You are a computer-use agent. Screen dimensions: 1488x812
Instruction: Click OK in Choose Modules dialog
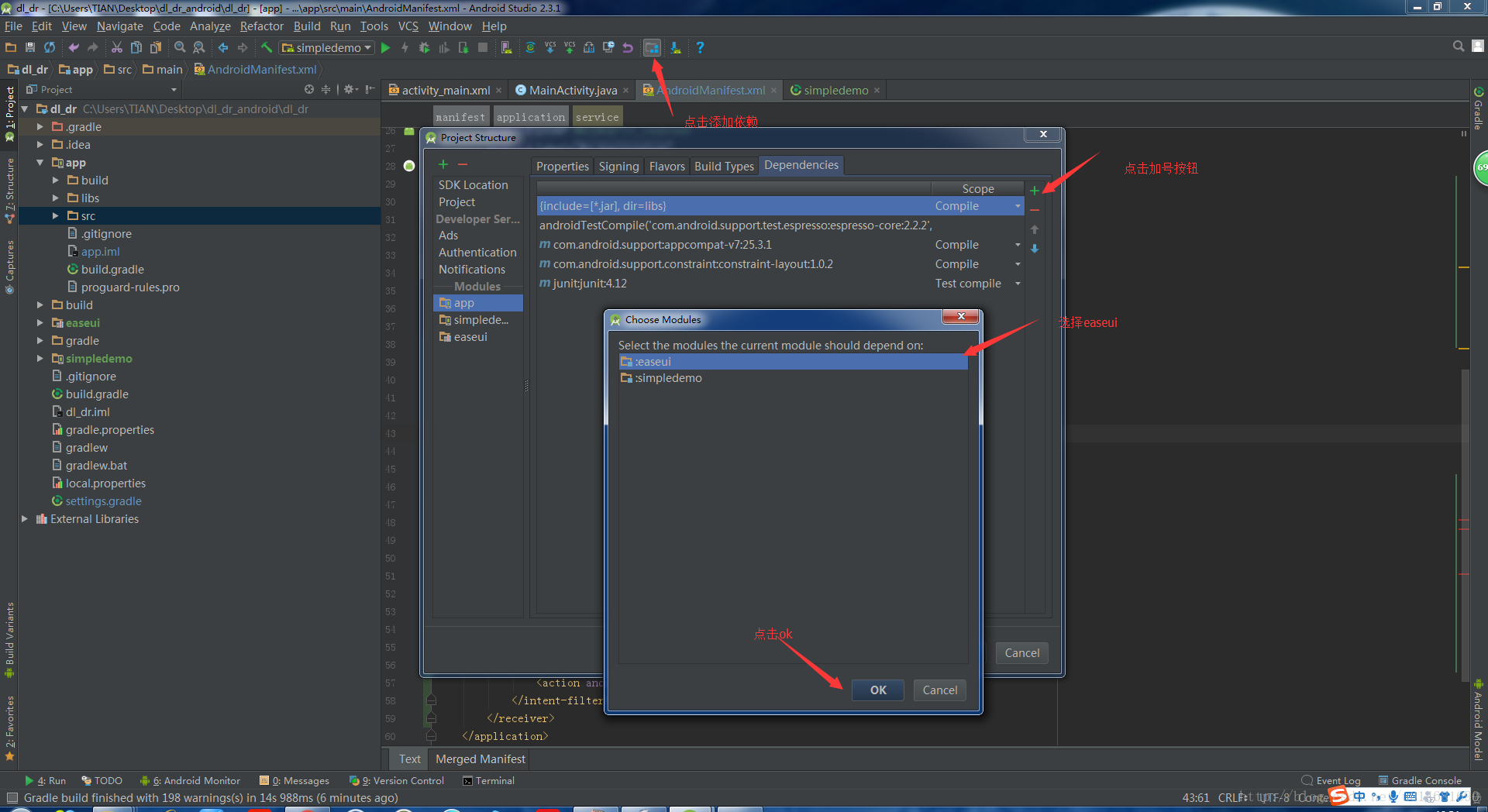[x=877, y=690]
